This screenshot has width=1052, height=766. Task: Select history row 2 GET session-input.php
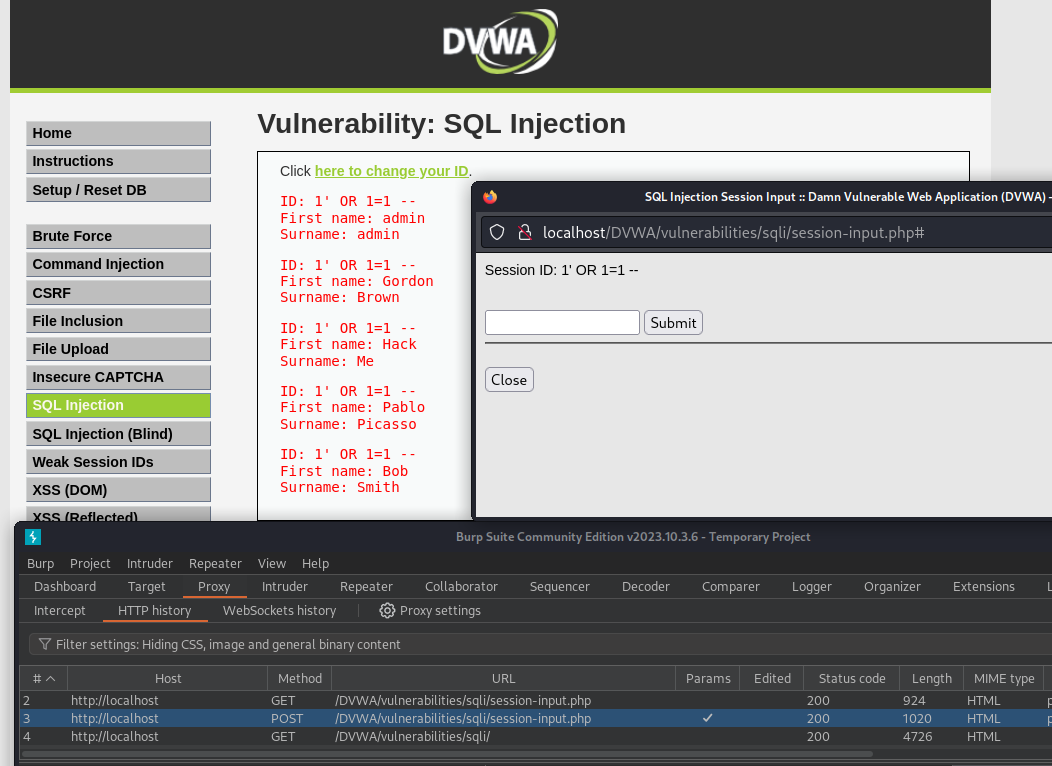(x=535, y=700)
